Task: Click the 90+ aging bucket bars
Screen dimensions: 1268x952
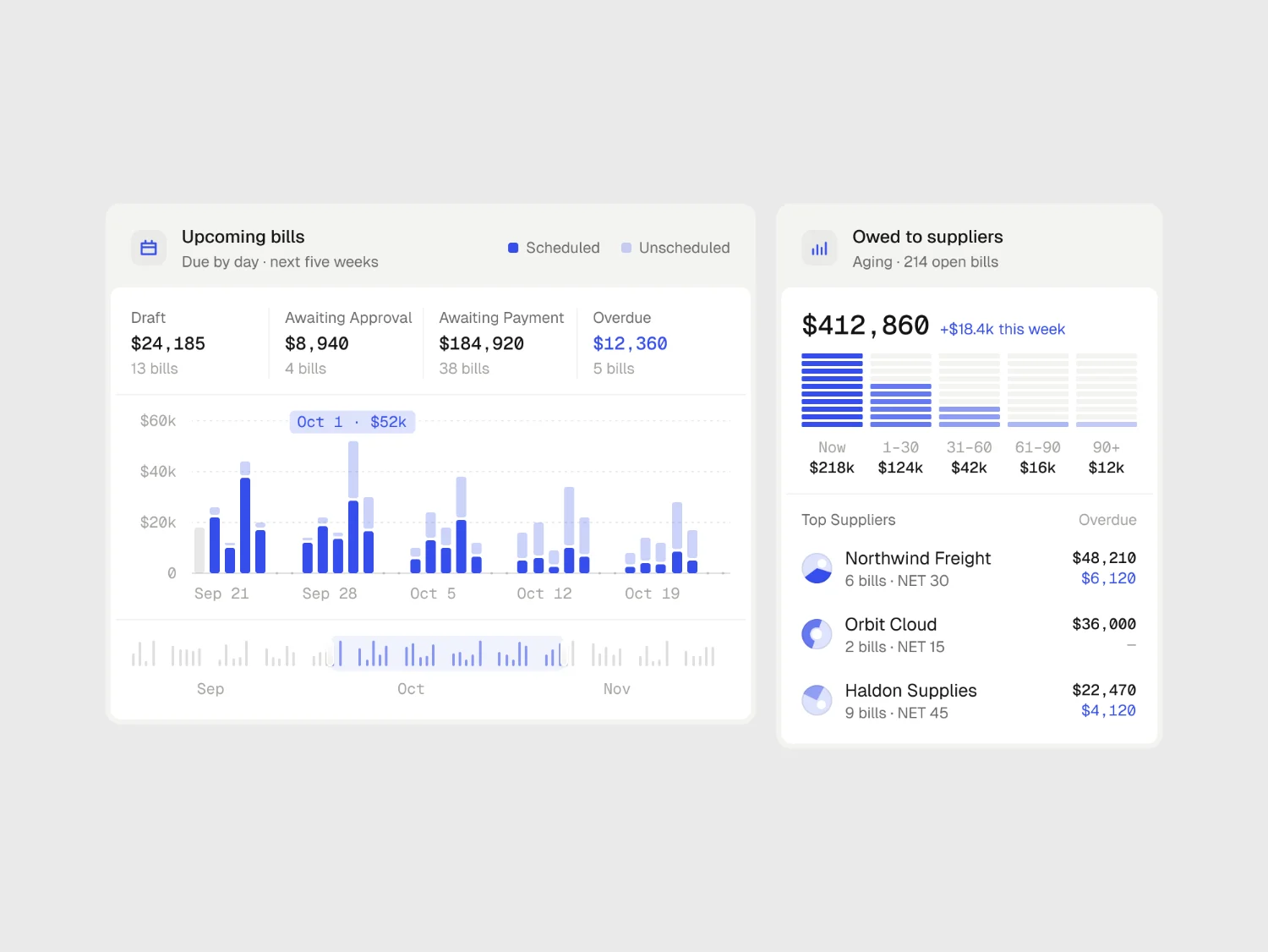Action: point(1107,390)
